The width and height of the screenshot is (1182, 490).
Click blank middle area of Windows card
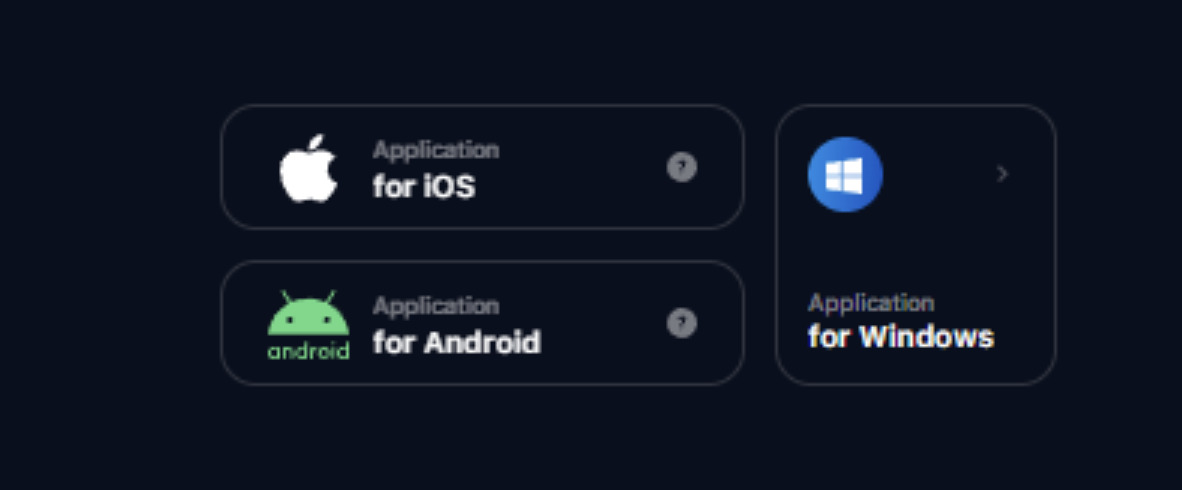coord(915,245)
